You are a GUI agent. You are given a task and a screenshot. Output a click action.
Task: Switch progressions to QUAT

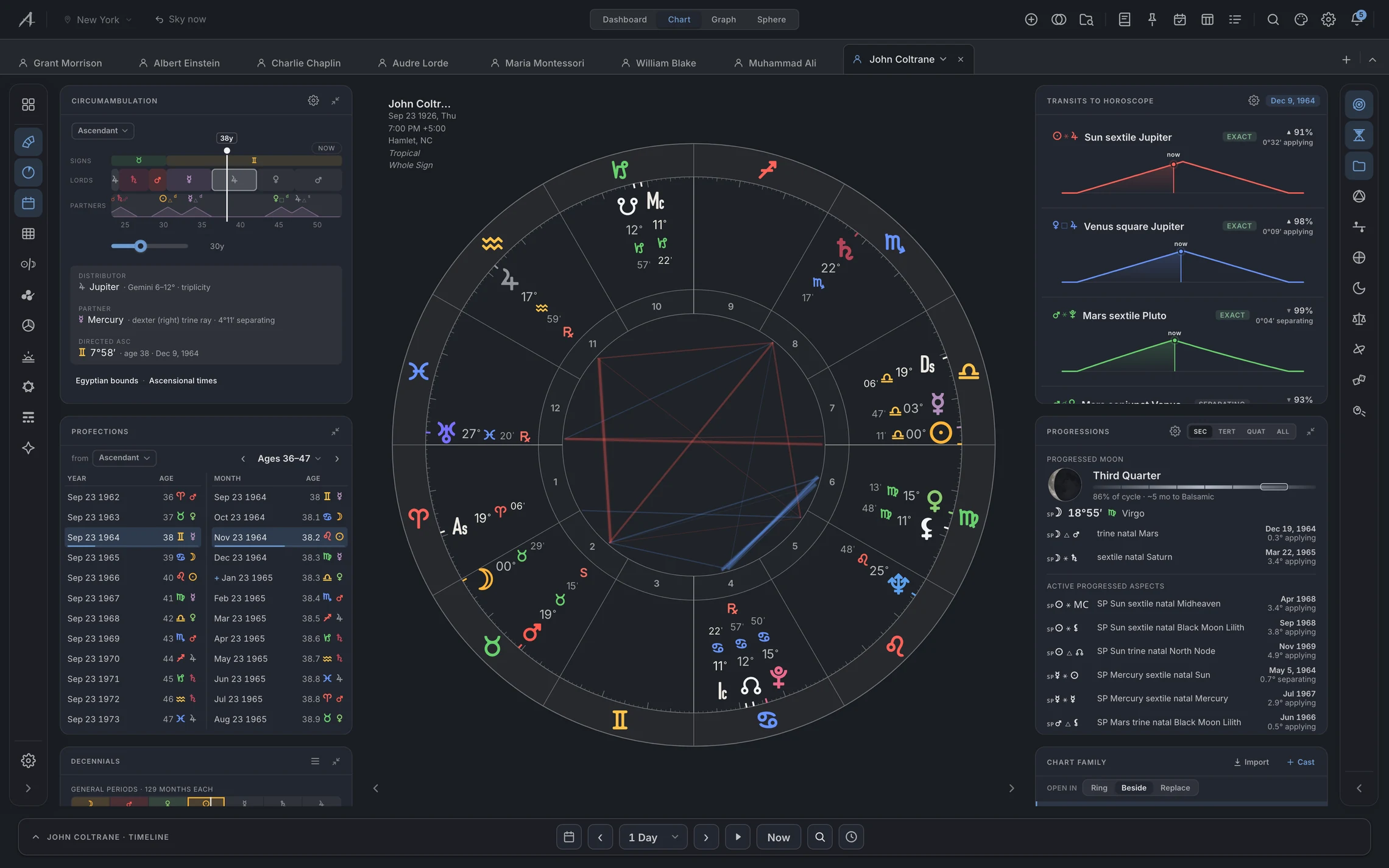[x=1256, y=431]
